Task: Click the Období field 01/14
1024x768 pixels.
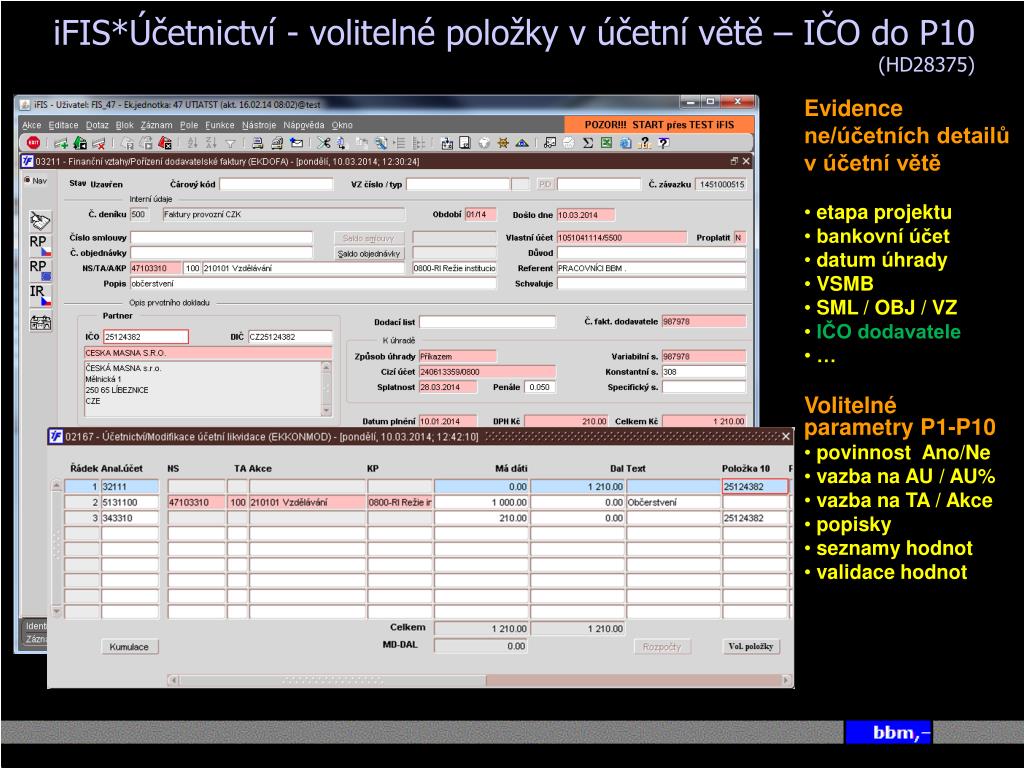Action: pos(480,214)
